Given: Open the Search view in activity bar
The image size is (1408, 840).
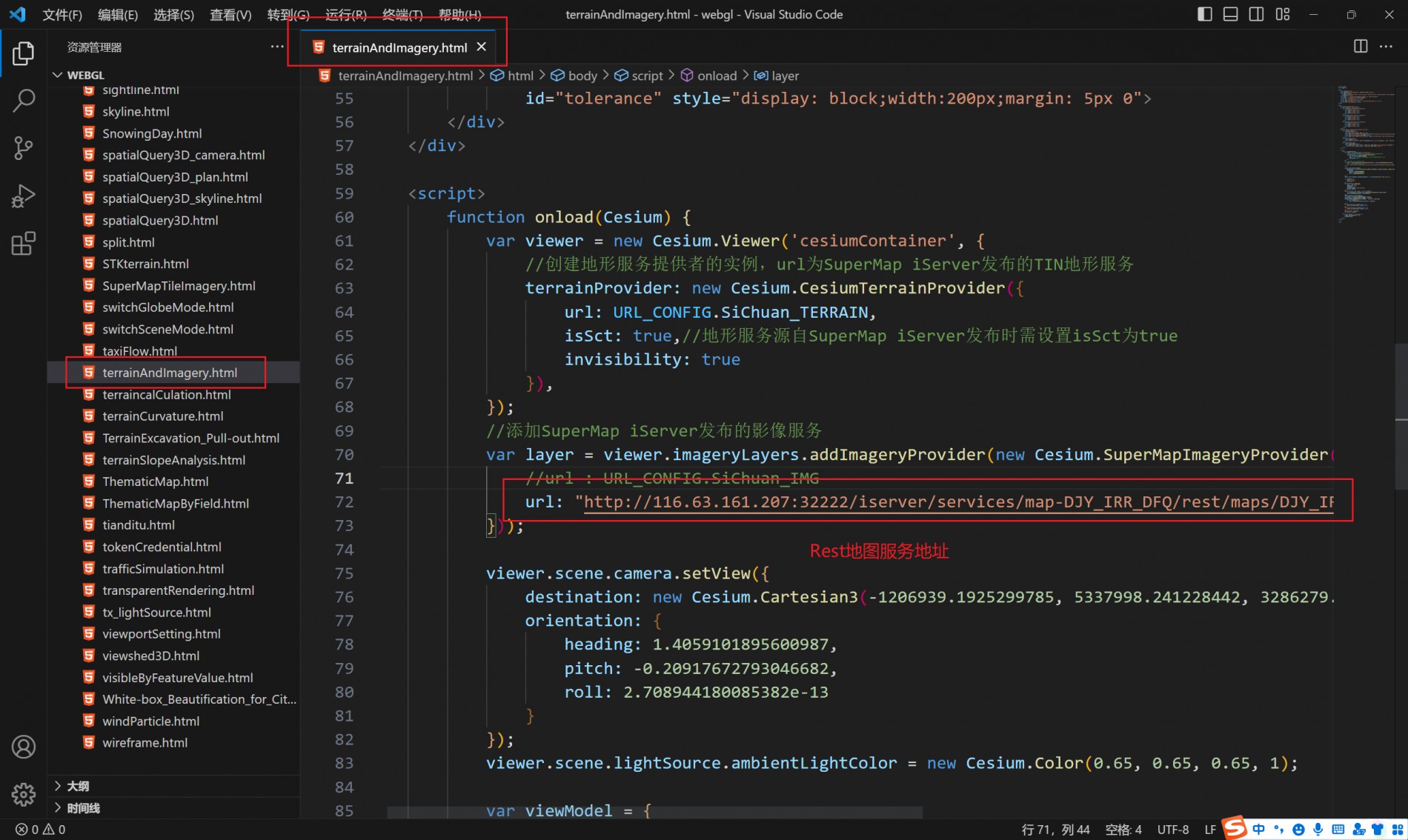Looking at the screenshot, I should (x=23, y=100).
